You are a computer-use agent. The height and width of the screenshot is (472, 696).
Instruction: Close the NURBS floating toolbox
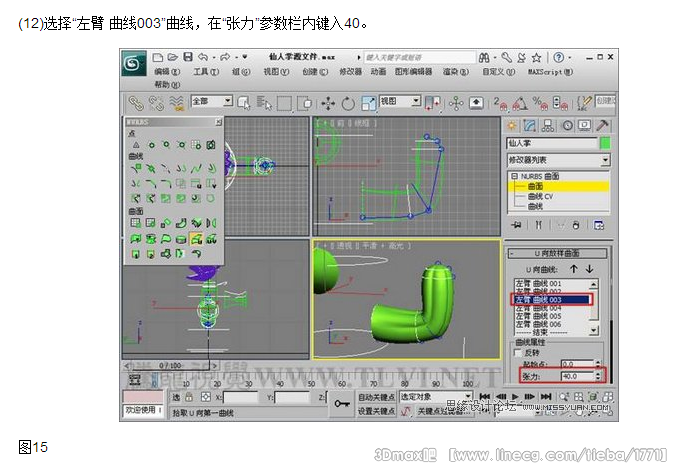point(218,122)
